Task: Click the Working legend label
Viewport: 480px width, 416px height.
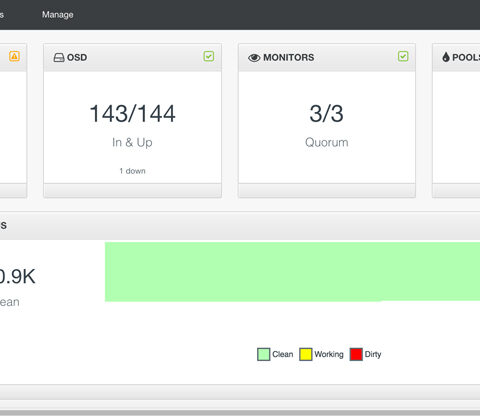Action: tap(329, 354)
